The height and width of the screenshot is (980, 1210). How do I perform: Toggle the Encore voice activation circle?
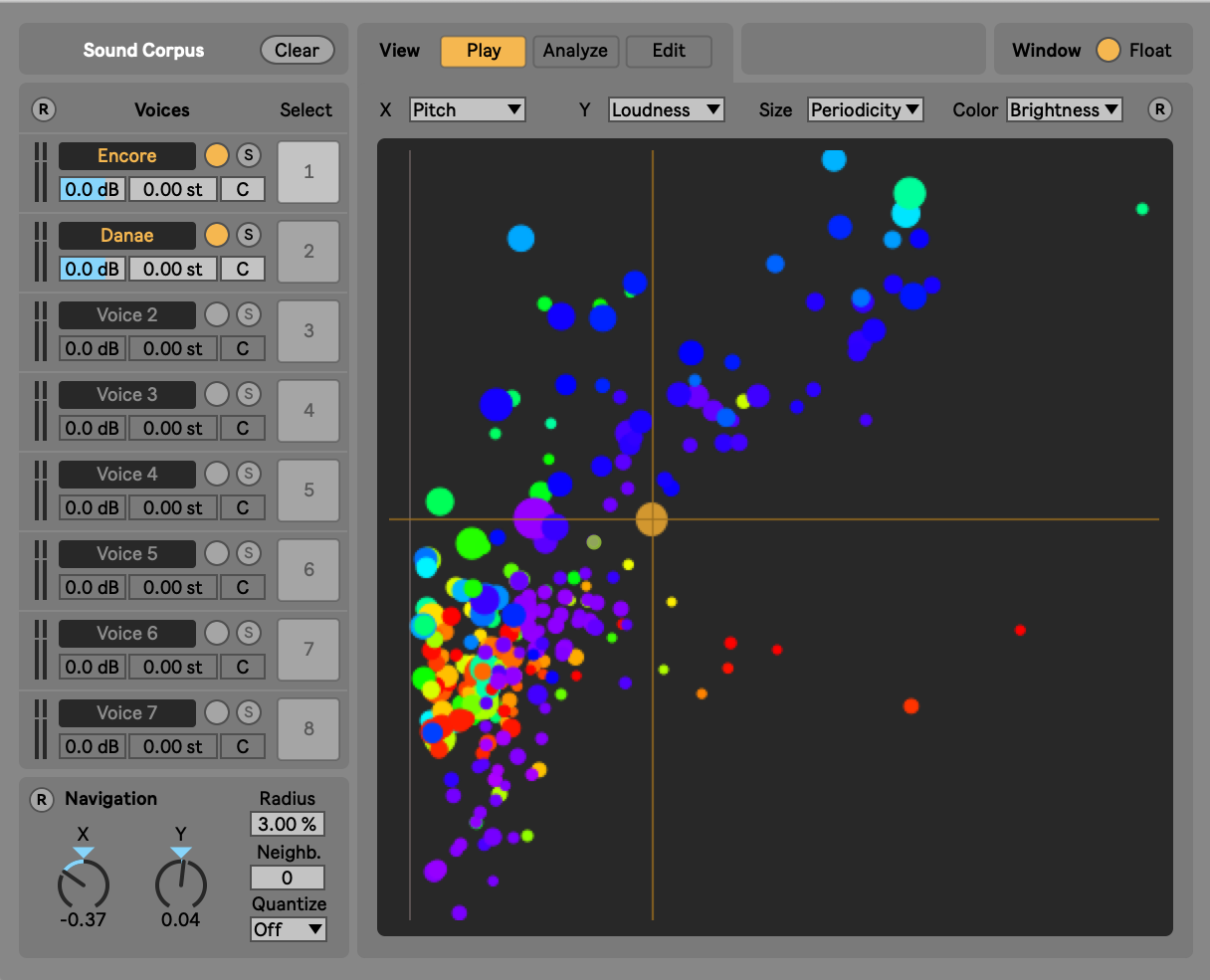coord(217,155)
